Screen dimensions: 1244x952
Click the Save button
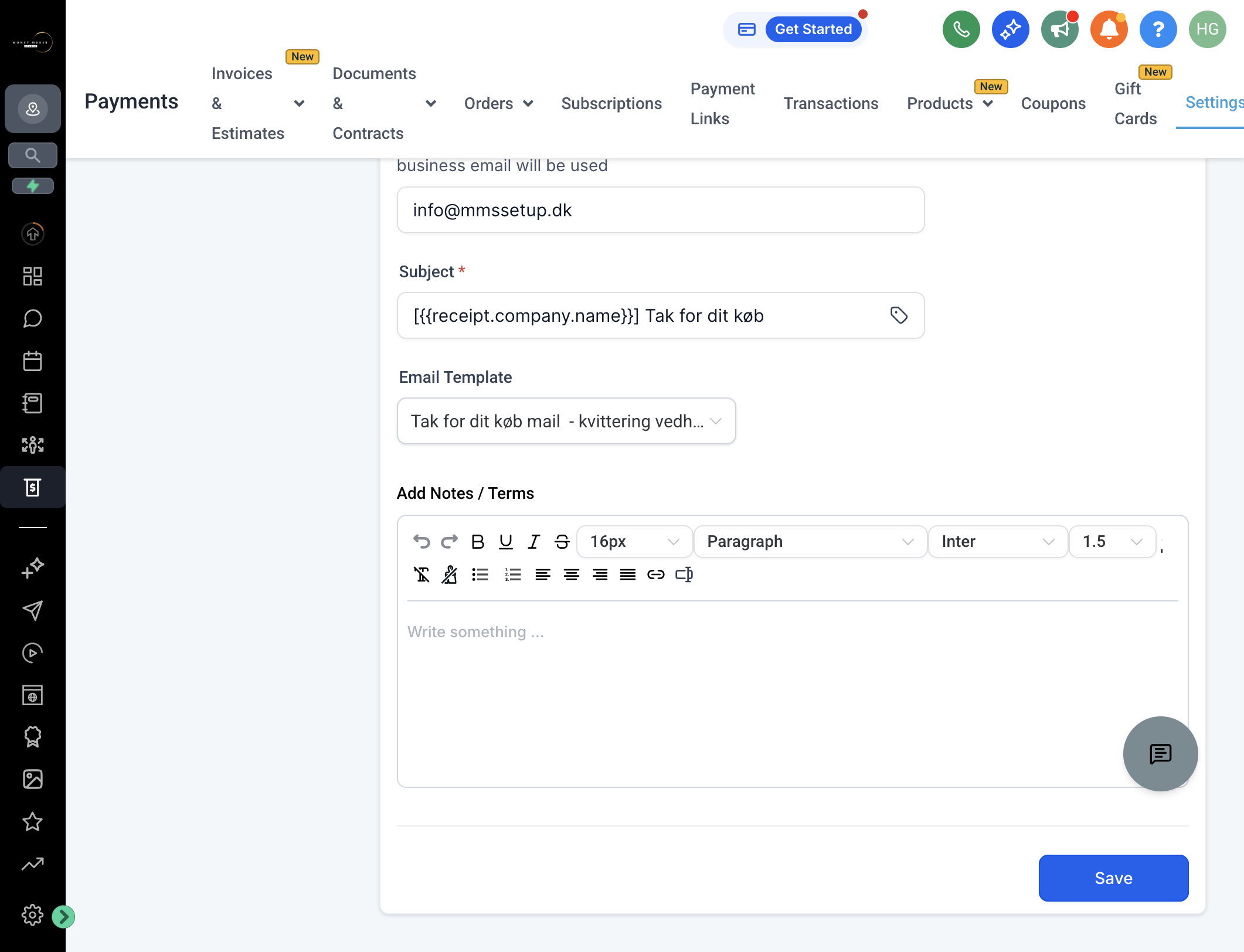point(1113,878)
